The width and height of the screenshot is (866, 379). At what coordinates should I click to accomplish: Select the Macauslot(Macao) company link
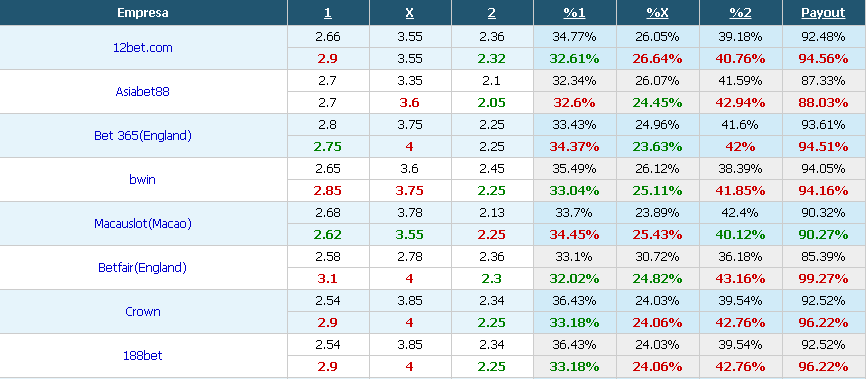coord(142,224)
